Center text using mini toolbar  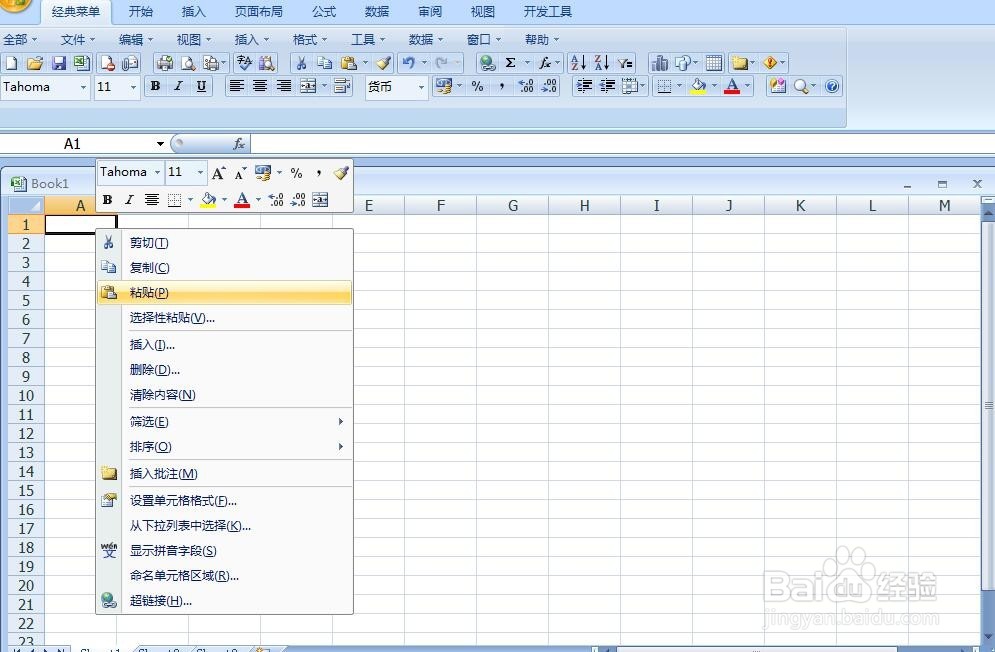(x=152, y=200)
